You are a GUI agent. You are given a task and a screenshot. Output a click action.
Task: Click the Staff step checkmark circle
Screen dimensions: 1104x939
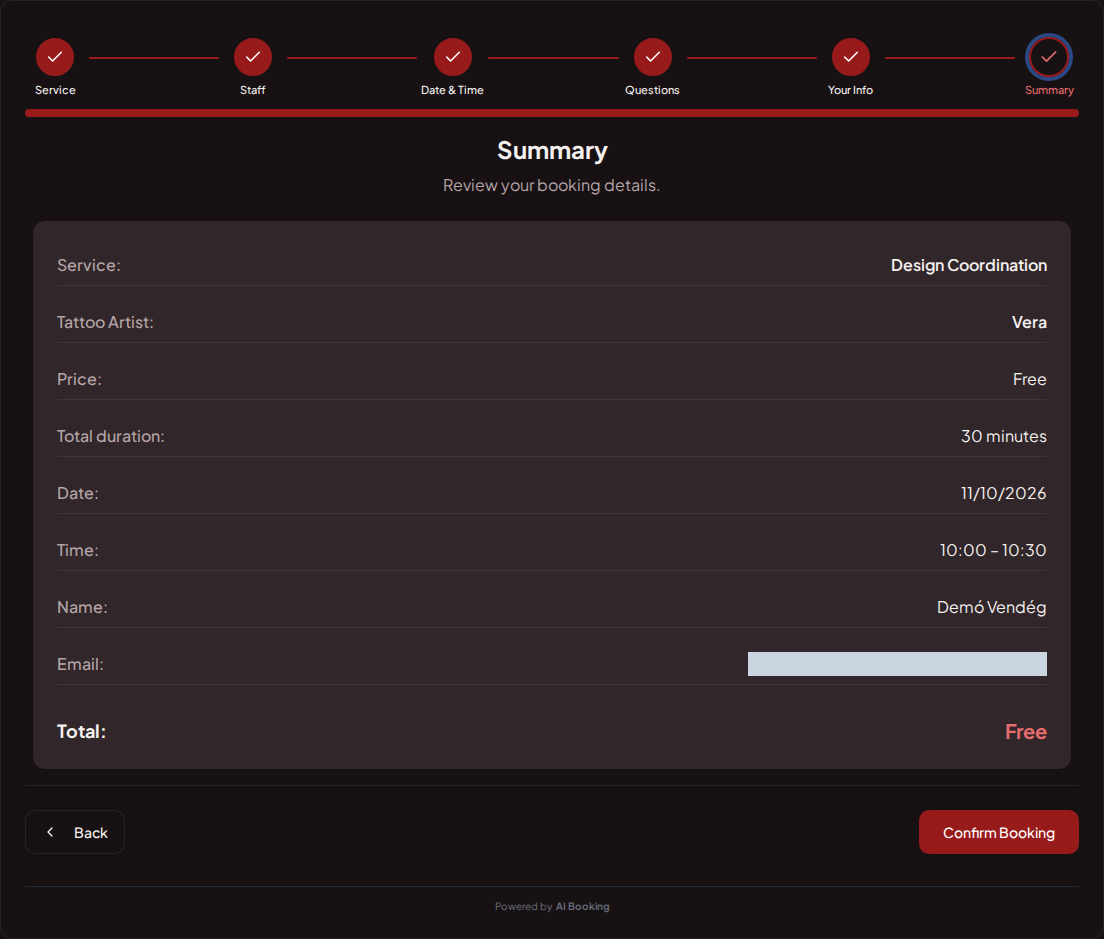click(x=253, y=57)
